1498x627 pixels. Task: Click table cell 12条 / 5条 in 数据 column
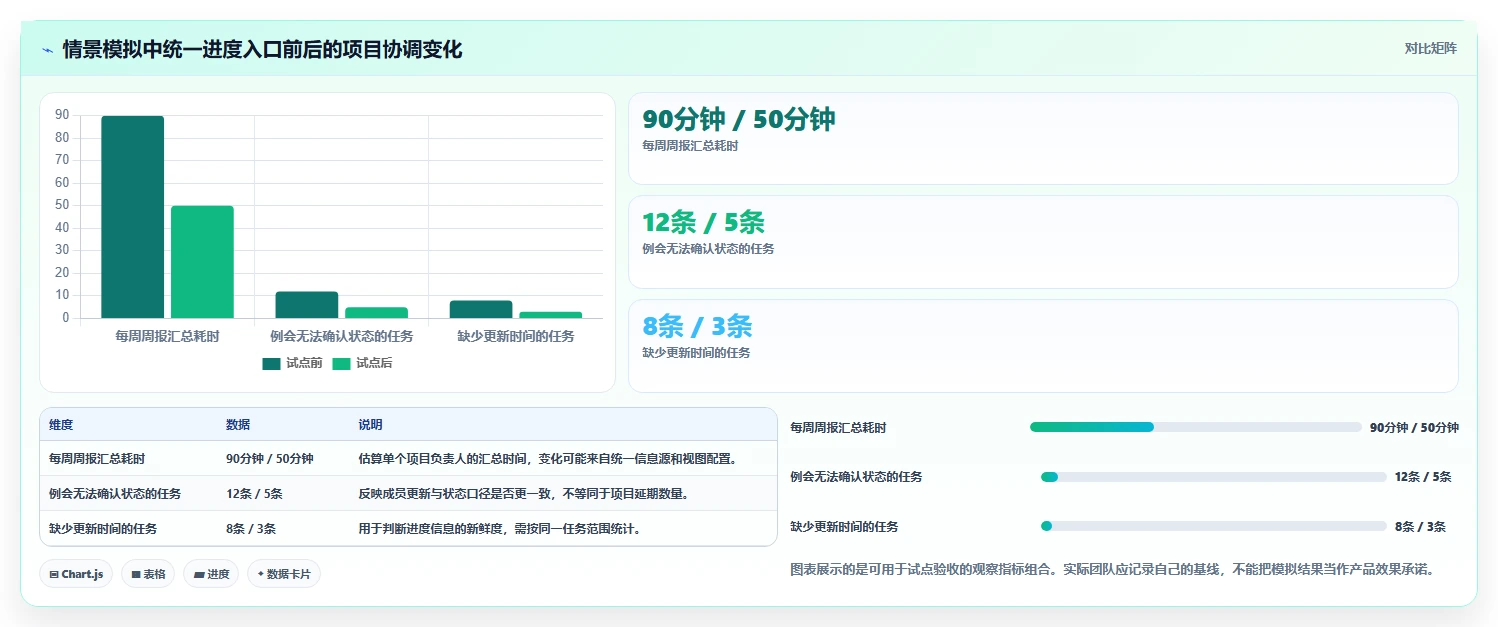pos(254,494)
